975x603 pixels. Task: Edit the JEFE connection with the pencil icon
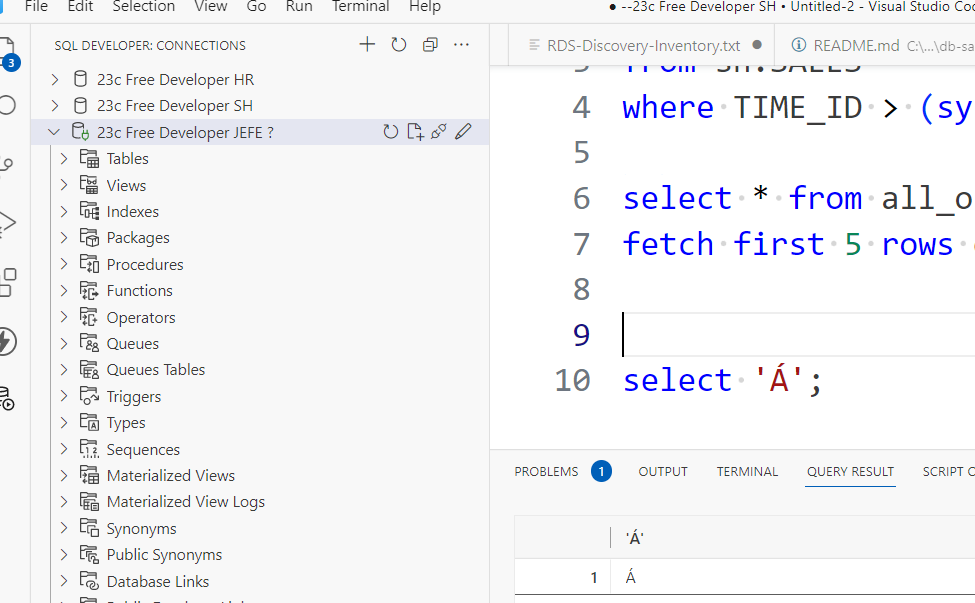click(x=463, y=132)
